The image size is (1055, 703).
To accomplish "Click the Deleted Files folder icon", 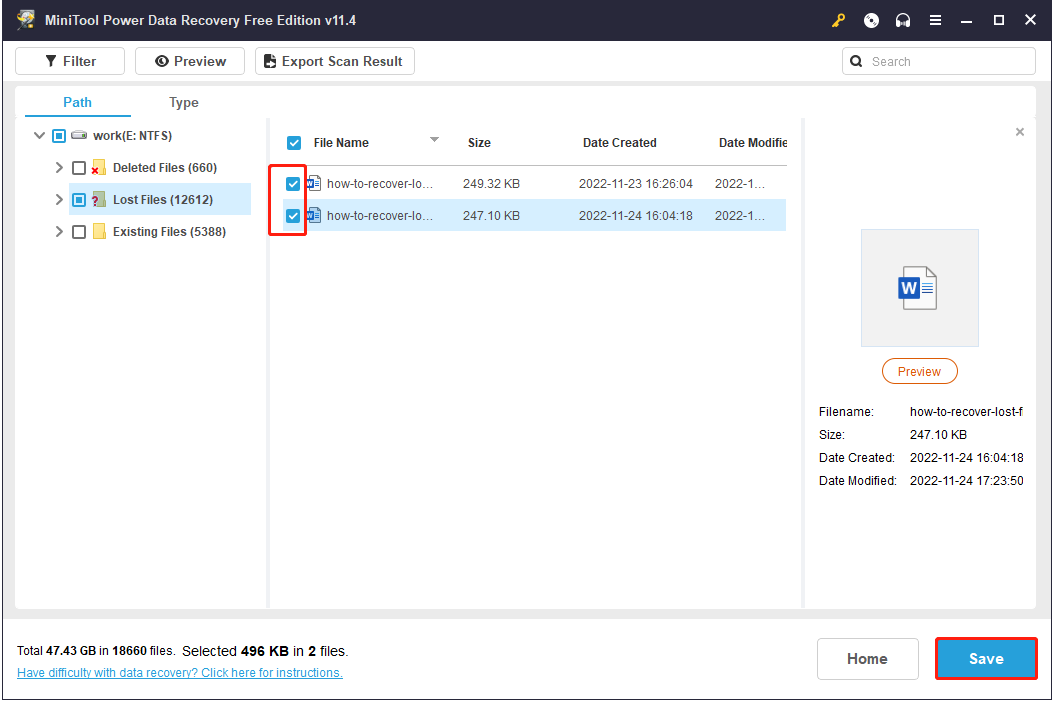I will click(x=99, y=168).
